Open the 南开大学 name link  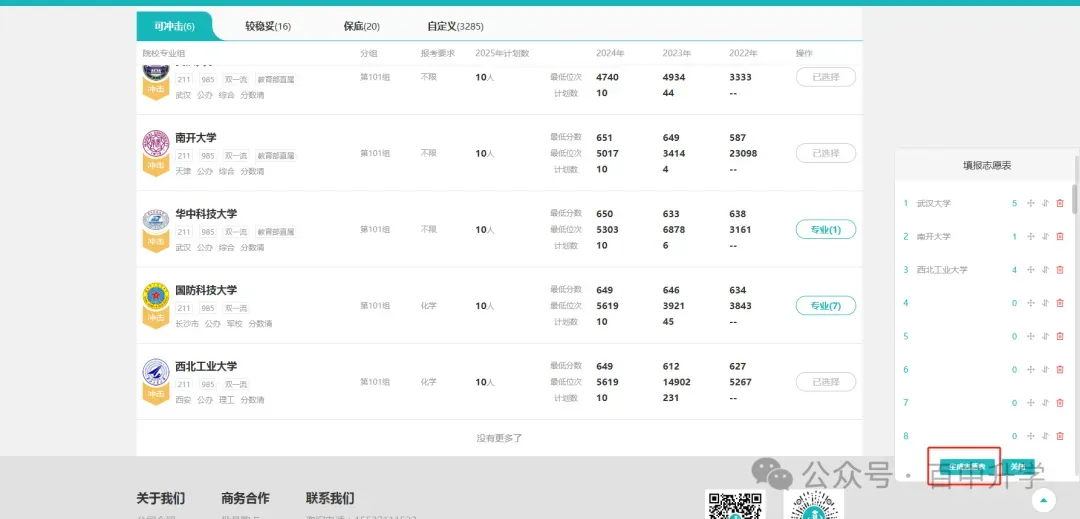tap(196, 138)
